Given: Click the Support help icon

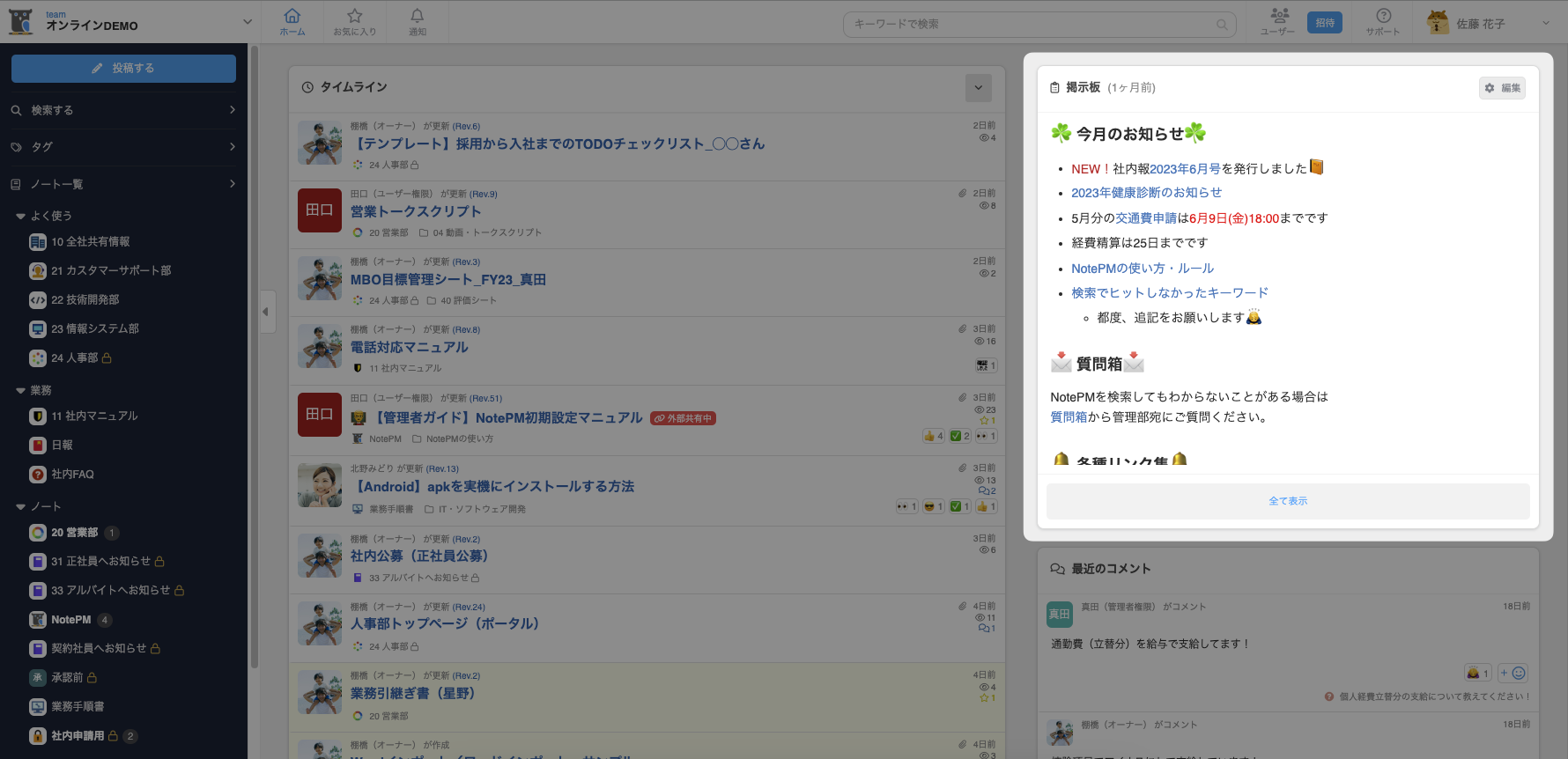Looking at the screenshot, I should (1383, 21).
